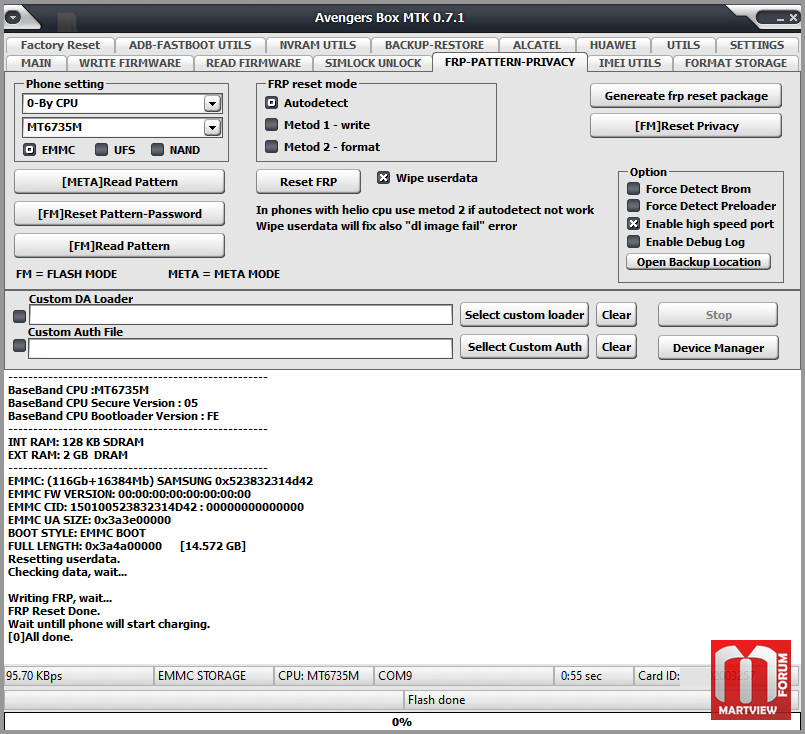The width and height of the screenshot is (805, 734).
Task: Clear the Custom Auth File path
Action: [616, 347]
